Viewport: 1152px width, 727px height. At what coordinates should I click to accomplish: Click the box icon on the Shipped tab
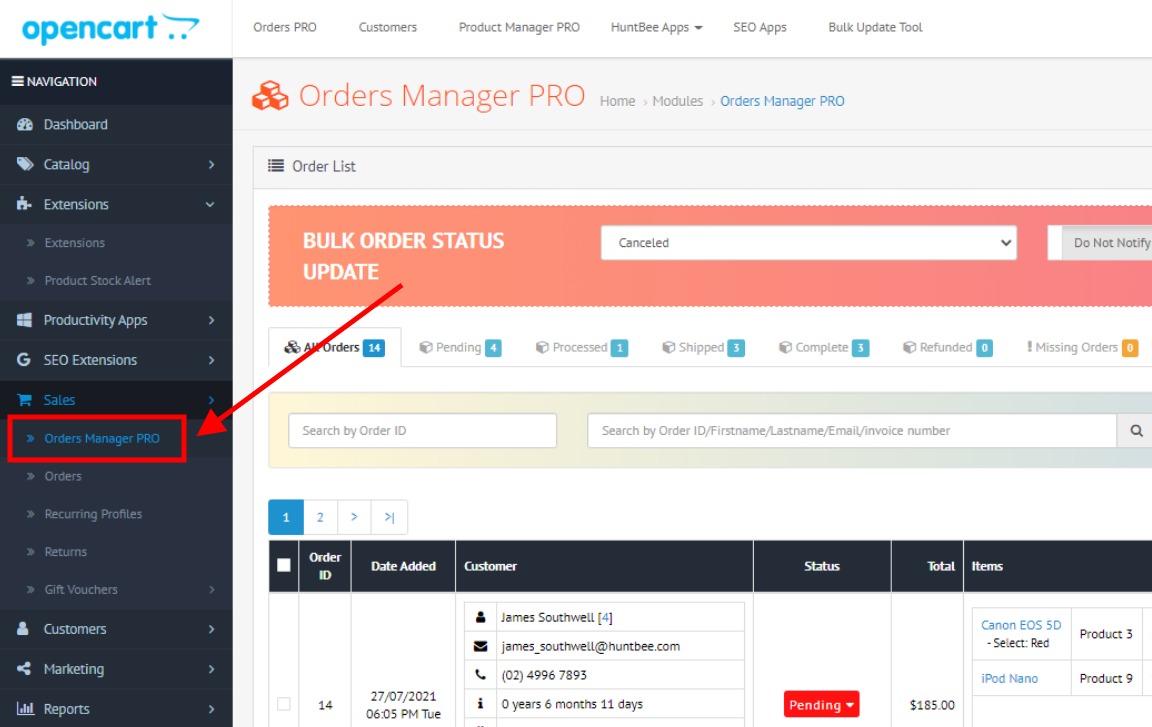pos(669,347)
